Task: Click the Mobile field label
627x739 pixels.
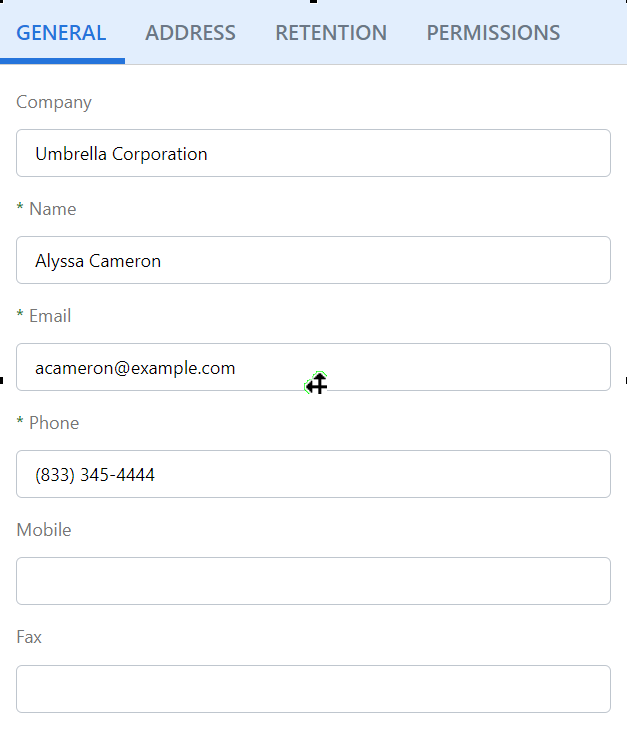Action: coord(44,530)
